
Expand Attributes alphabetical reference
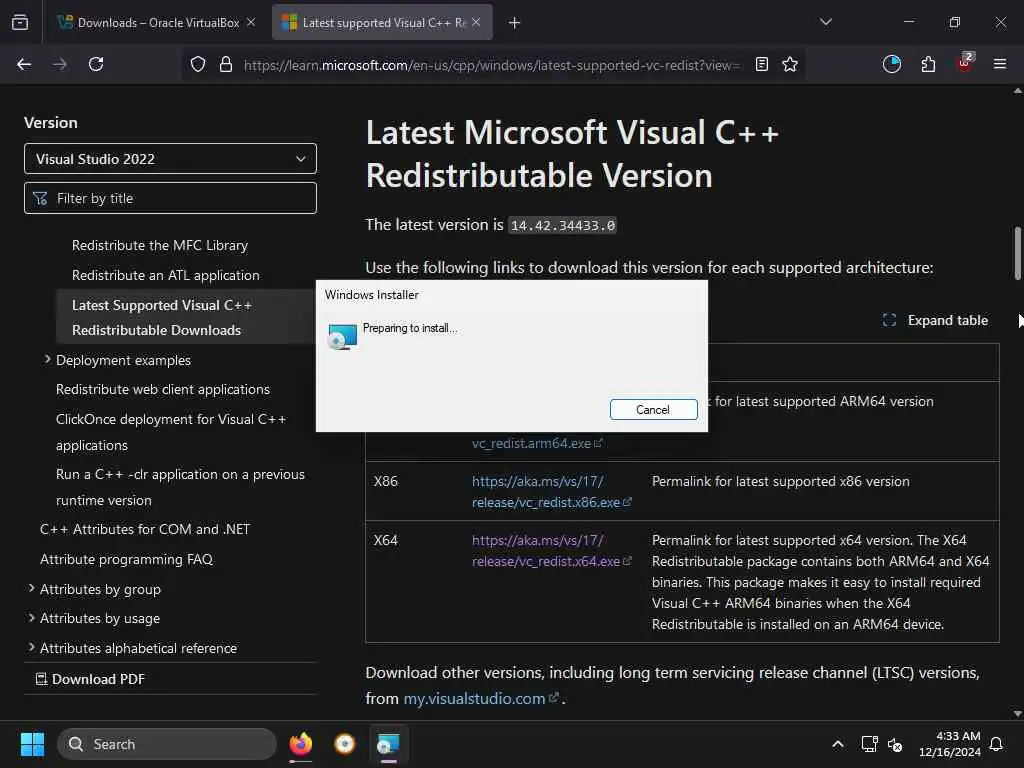click(31, 647)
